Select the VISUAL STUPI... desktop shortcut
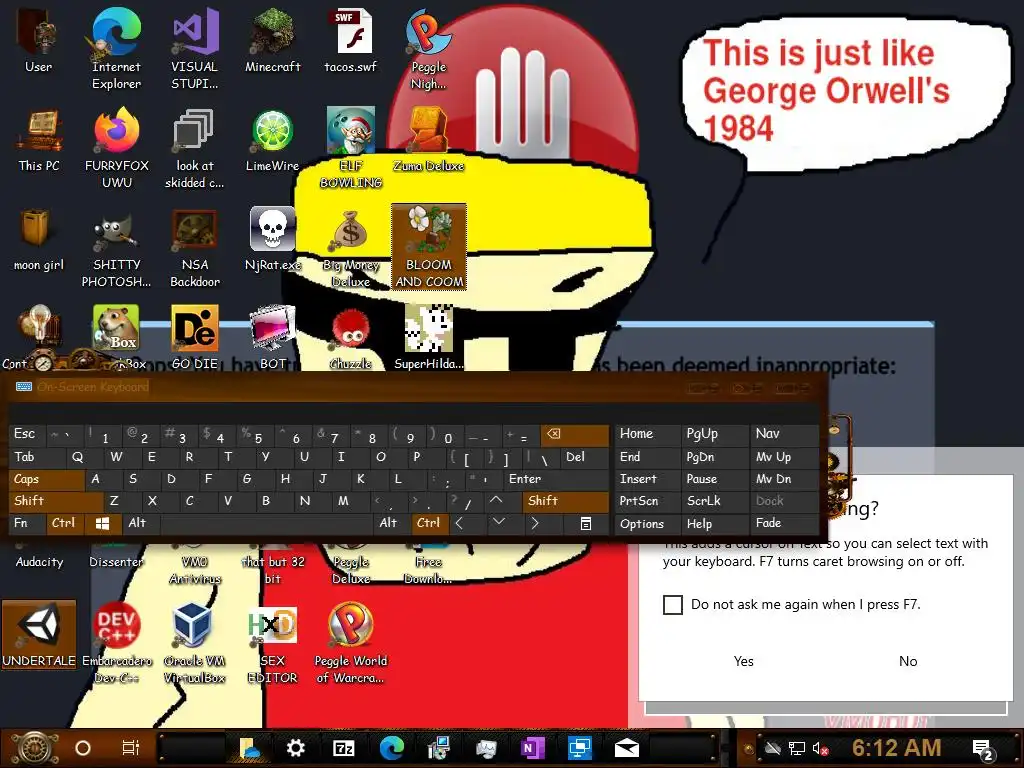Viewport: 1024px width, 768px height. [195, 49]
